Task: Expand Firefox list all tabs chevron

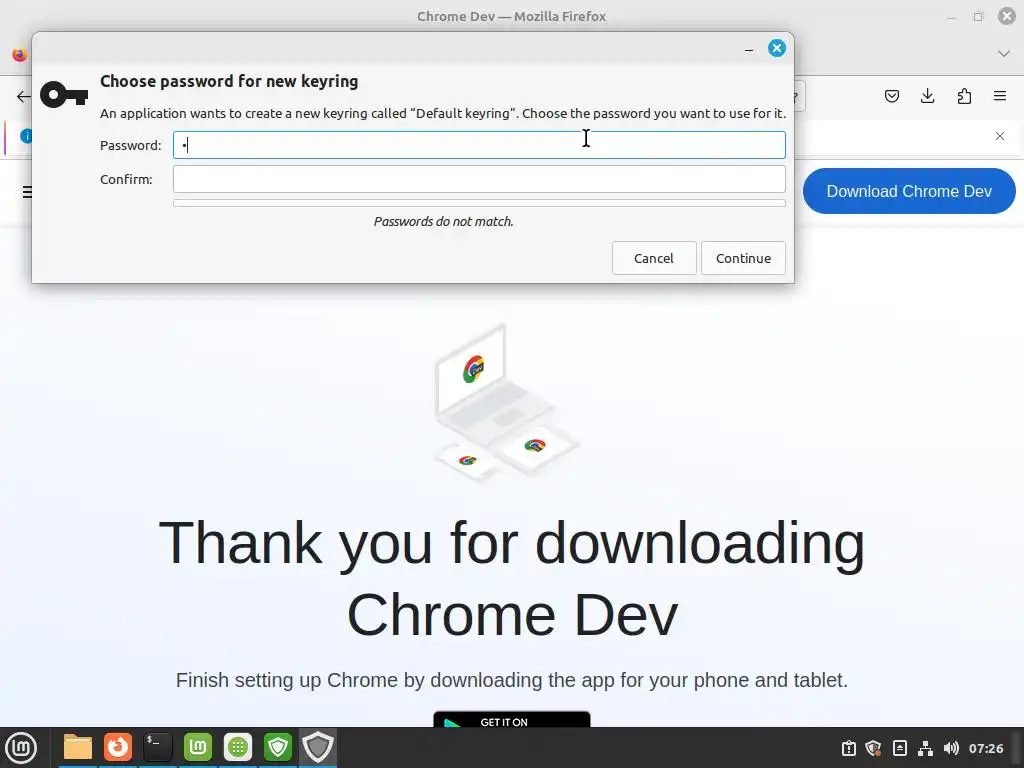Action: click(x=1004, y=54)
